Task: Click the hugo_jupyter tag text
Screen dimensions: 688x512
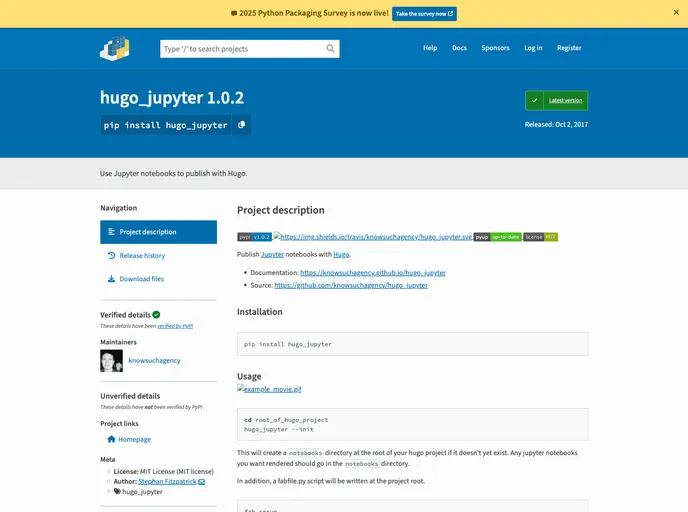Action: [142, 492]
